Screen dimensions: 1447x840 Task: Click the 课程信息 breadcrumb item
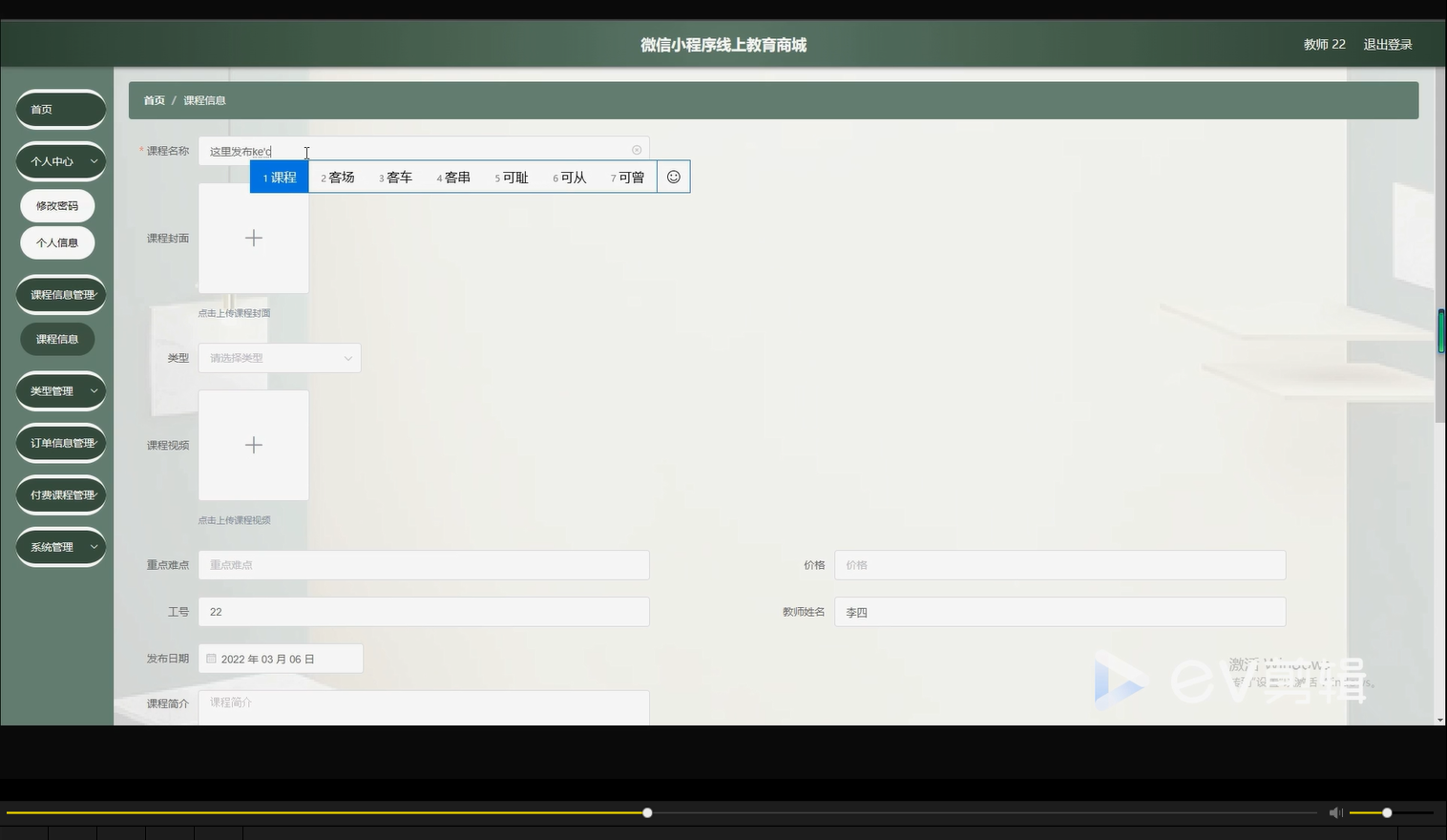204,100
